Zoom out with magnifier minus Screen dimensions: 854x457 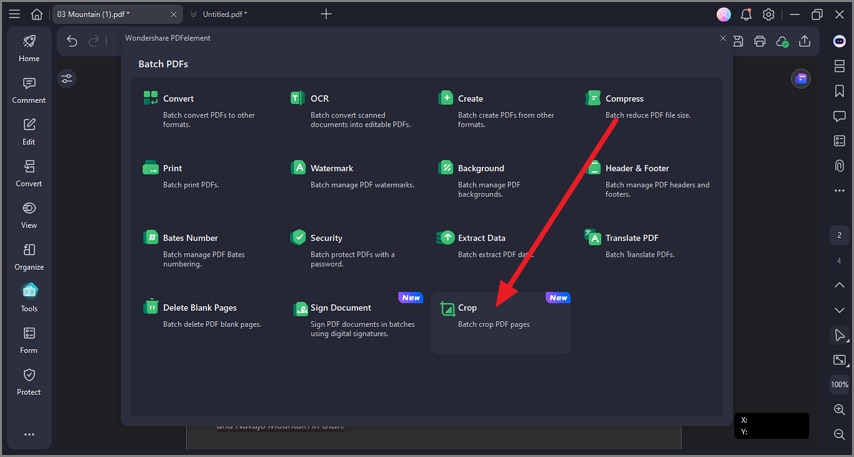coord(839,434)
